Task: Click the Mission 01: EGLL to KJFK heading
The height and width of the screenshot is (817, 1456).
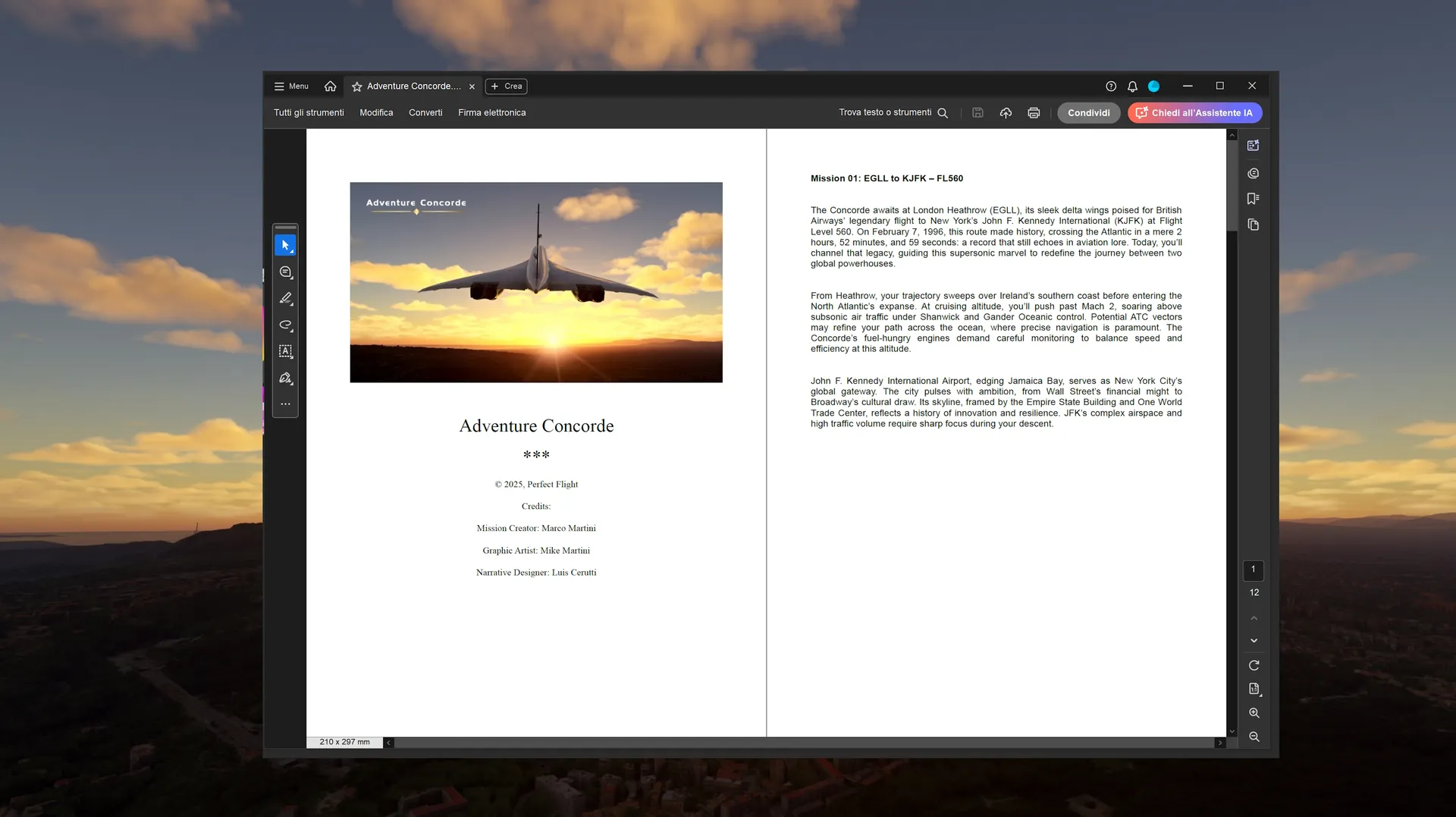Action: pyautogui.click(x=886, y=179)
